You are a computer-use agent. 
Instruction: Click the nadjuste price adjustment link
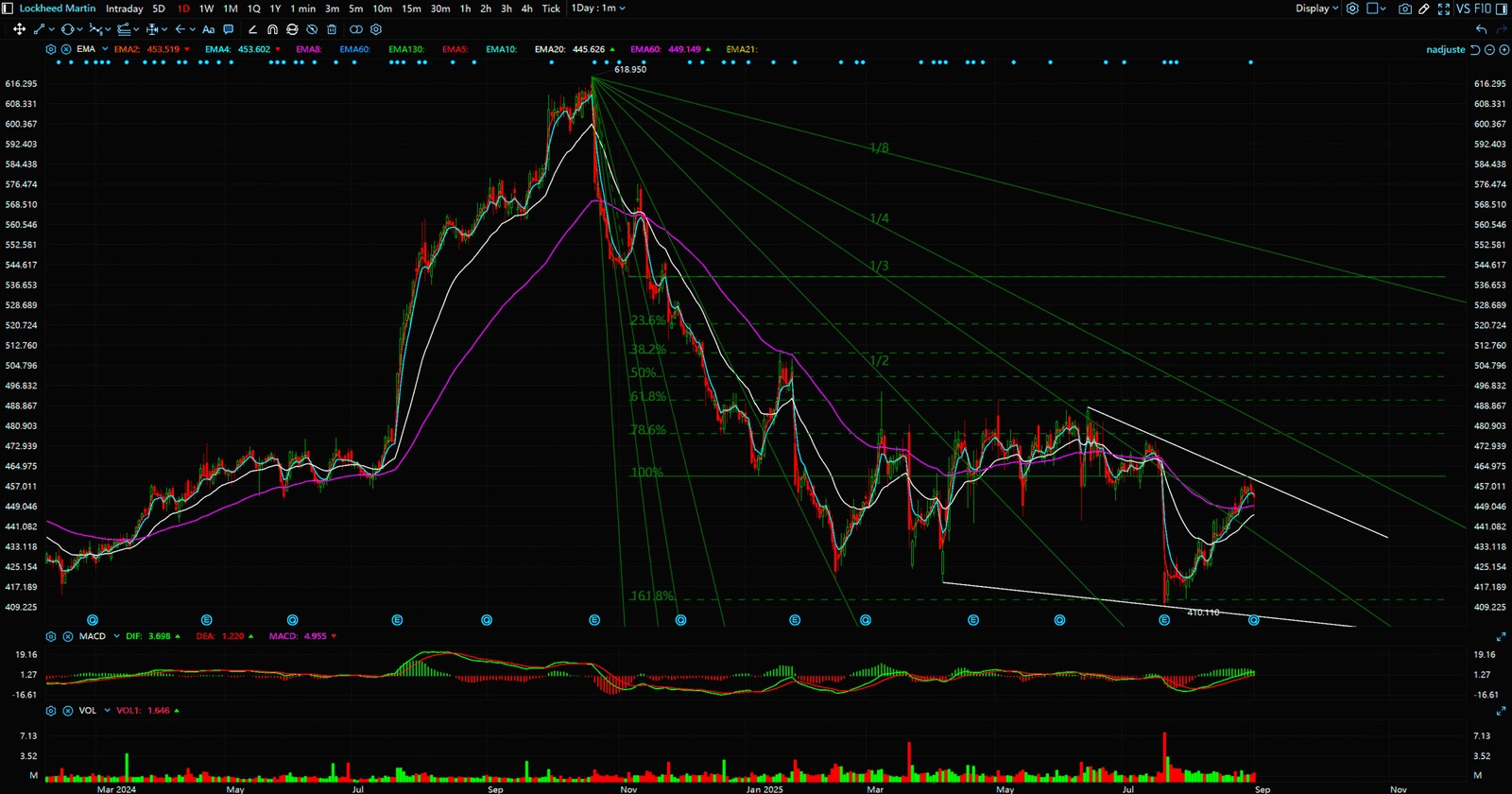(1445, 49)
